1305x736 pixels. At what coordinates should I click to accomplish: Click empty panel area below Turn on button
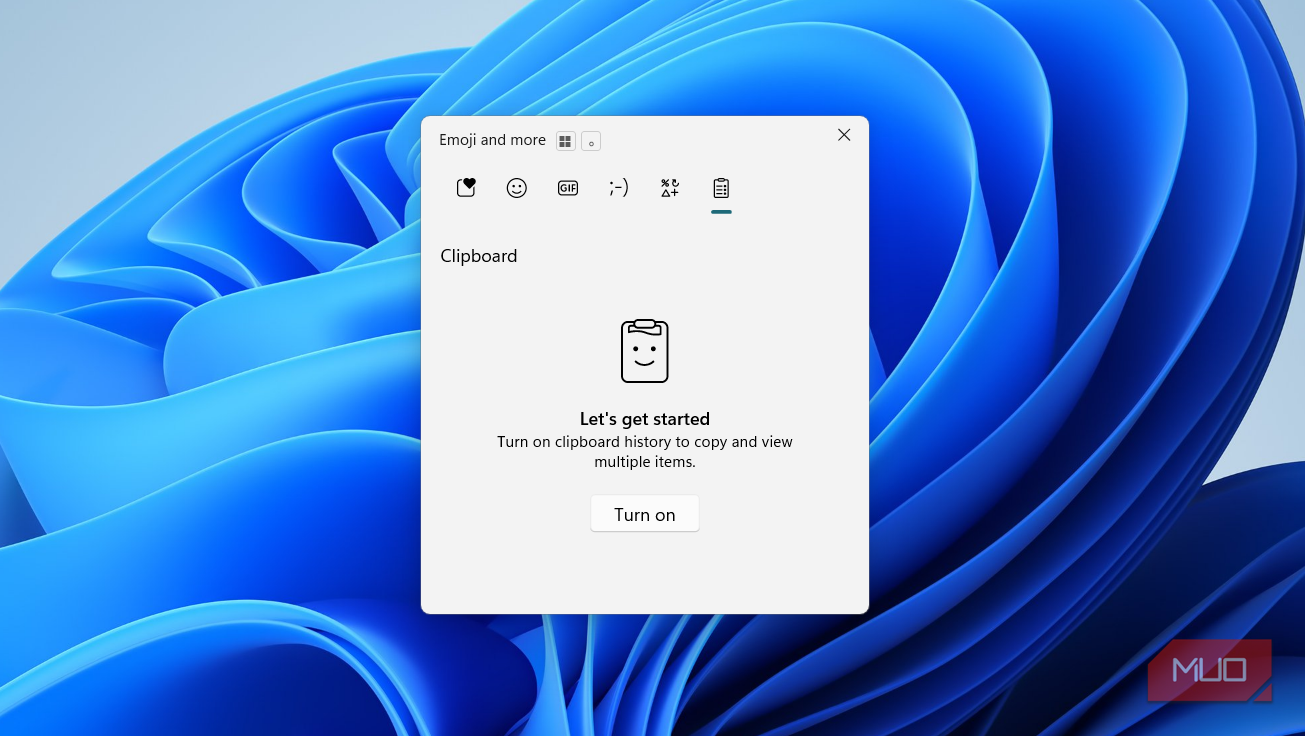[x=645, y=575]
